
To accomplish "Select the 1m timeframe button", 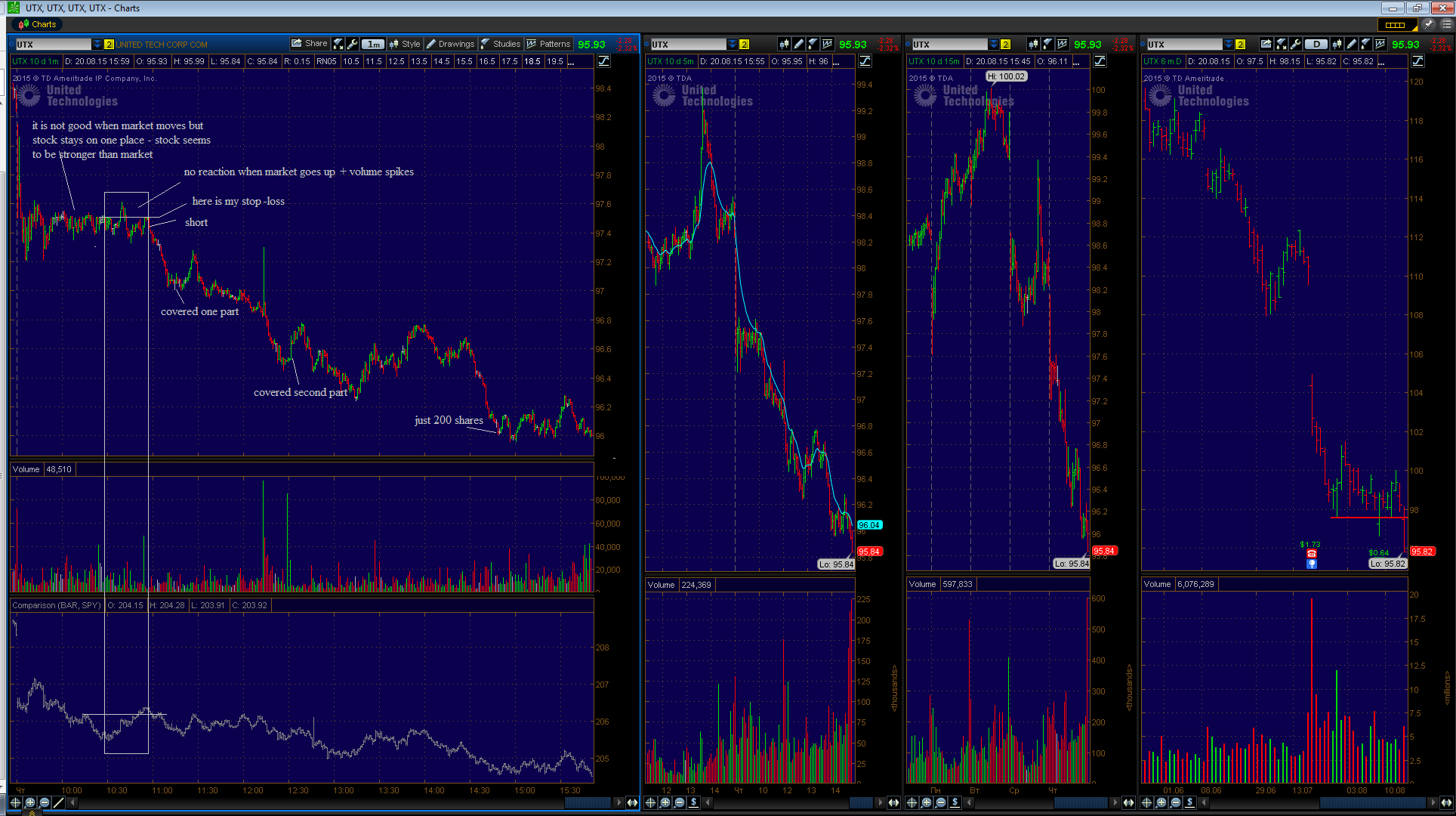I will point(373,44).
